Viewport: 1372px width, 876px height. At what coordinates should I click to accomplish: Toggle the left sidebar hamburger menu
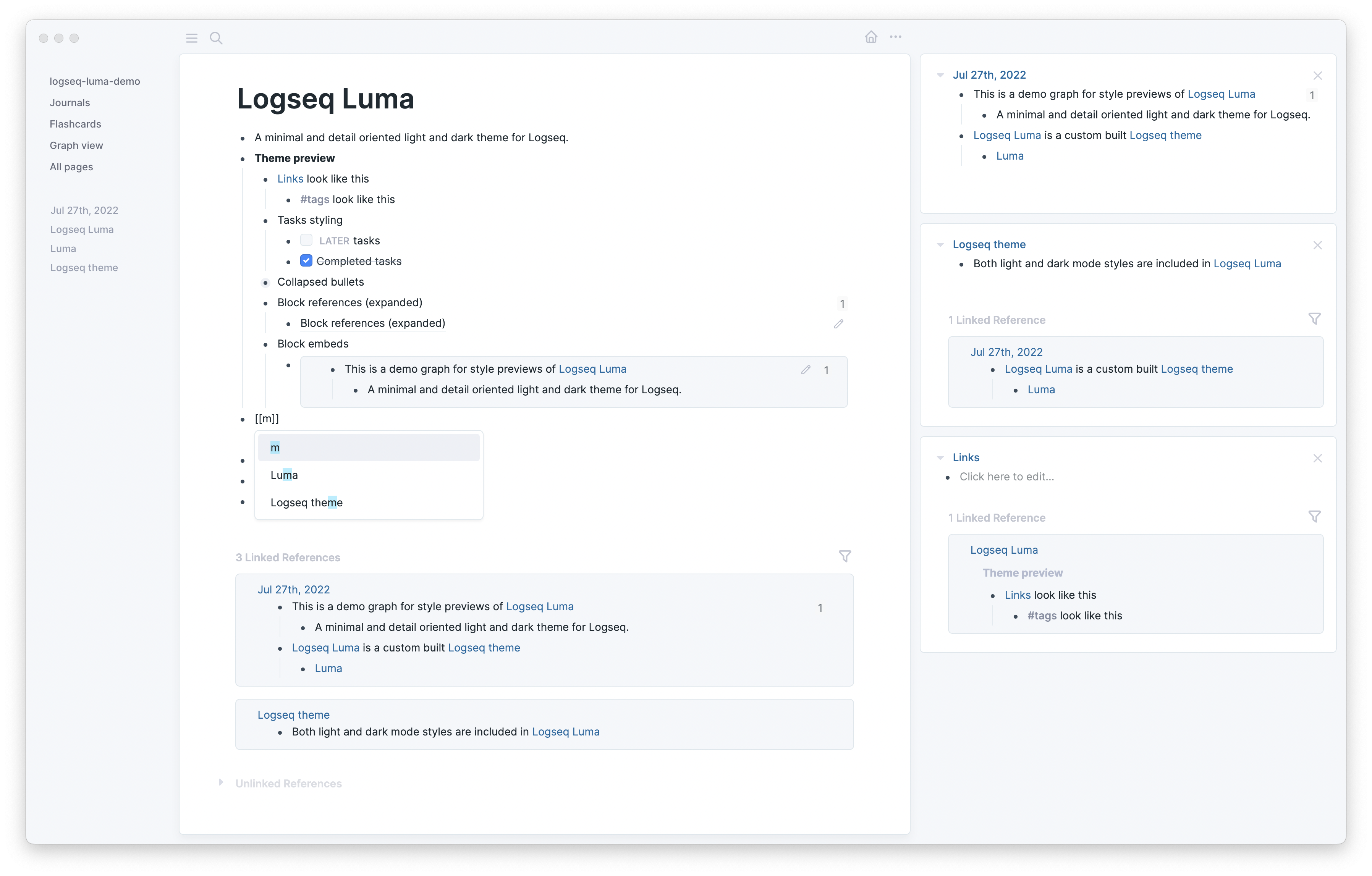pos(191,38)
